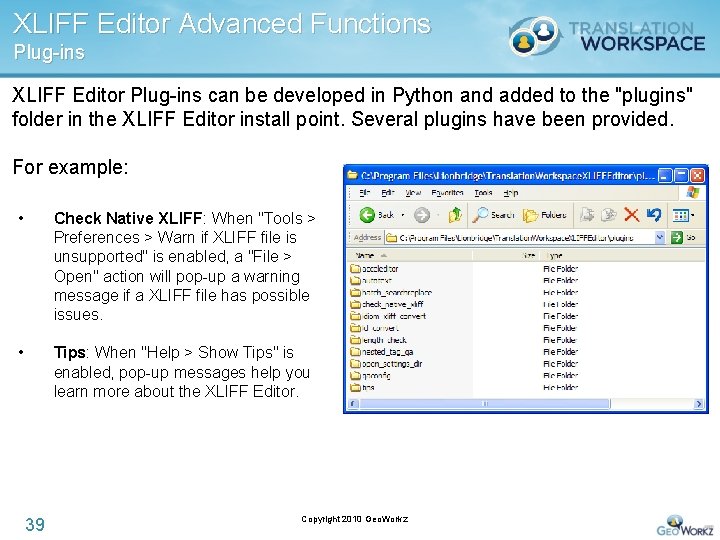720x540 pixels.
Task: Click the "Copyright 2010 GeoWorkz" footer text
Action: (354, 519)
